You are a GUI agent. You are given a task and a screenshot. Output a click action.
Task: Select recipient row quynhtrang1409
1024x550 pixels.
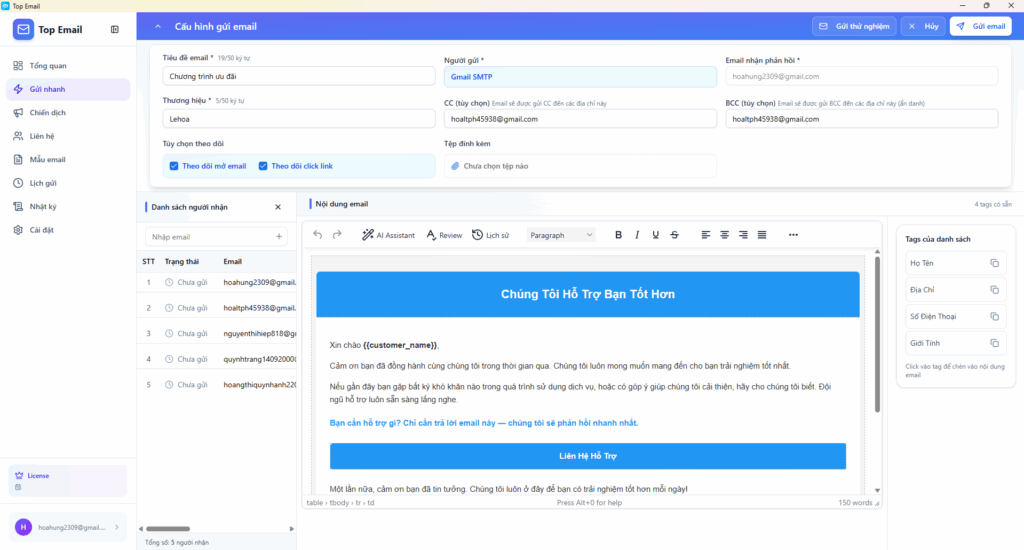click(x=217, y=359)
